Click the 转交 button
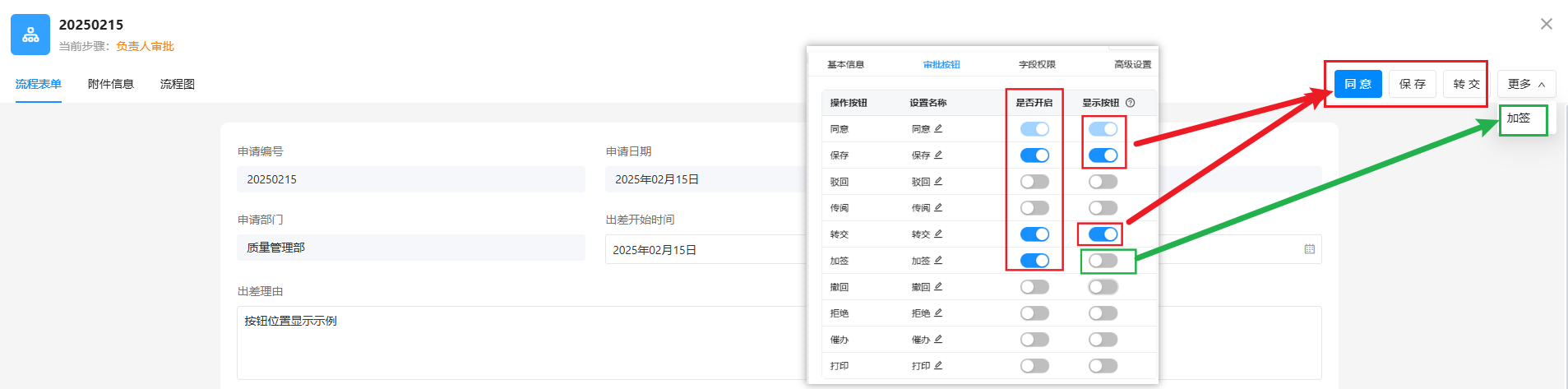 click(x=1465, y=84)
